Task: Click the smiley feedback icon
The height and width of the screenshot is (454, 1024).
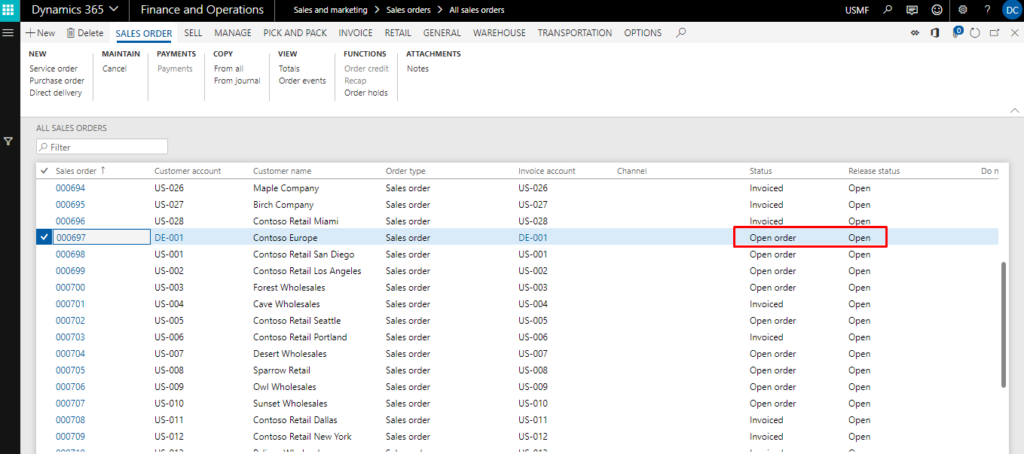Action: point(937,10)
